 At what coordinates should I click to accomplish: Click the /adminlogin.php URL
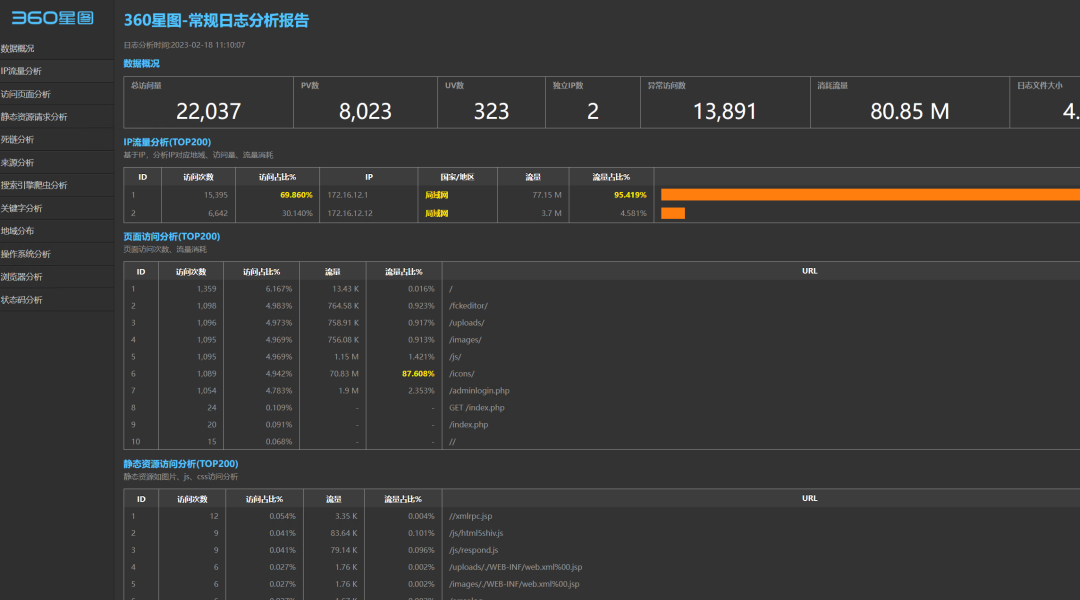tap(479, 391)
